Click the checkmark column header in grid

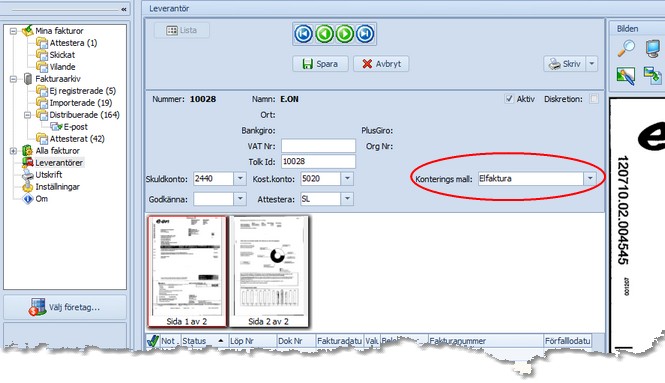point(153,341)
